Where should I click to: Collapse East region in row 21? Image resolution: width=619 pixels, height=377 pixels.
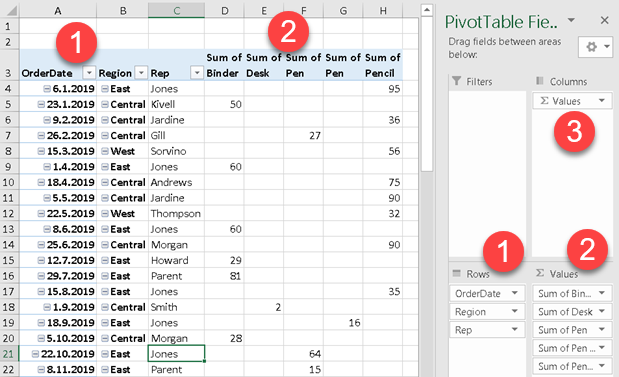(x=105, y=354)
